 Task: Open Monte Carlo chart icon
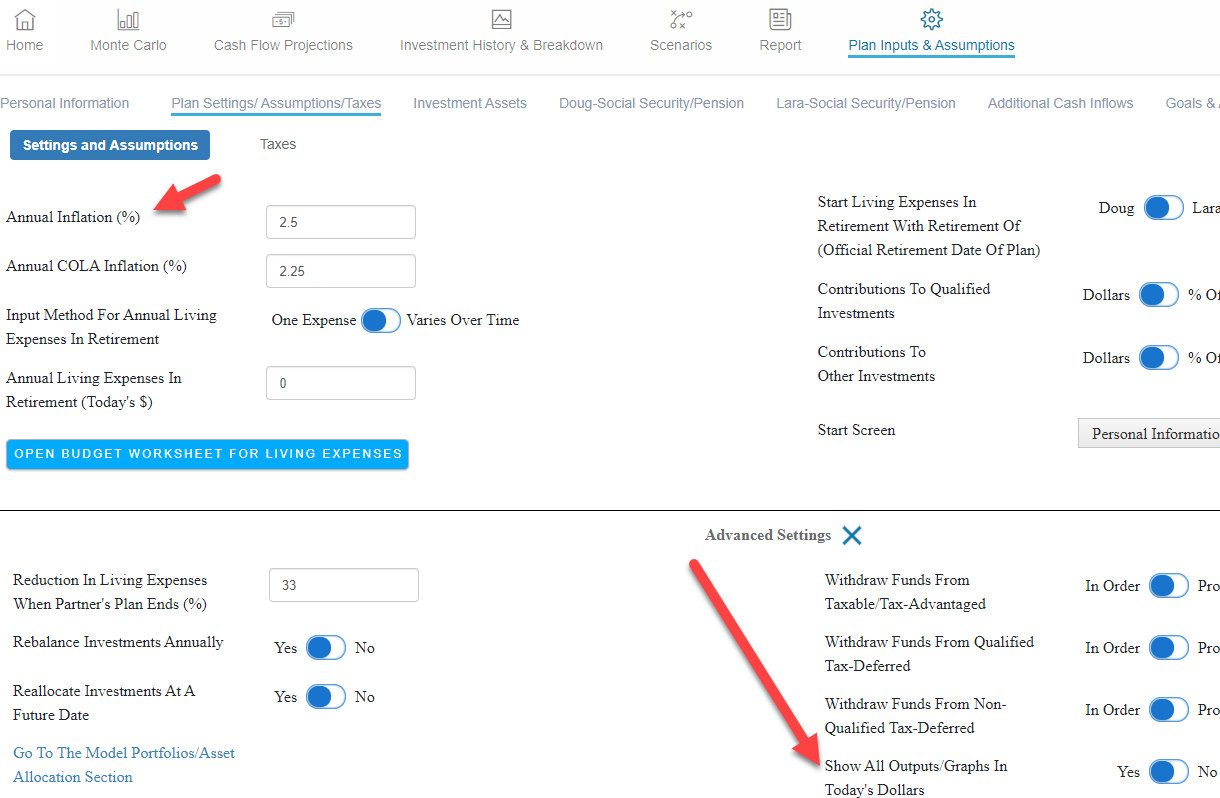[128, 19]
